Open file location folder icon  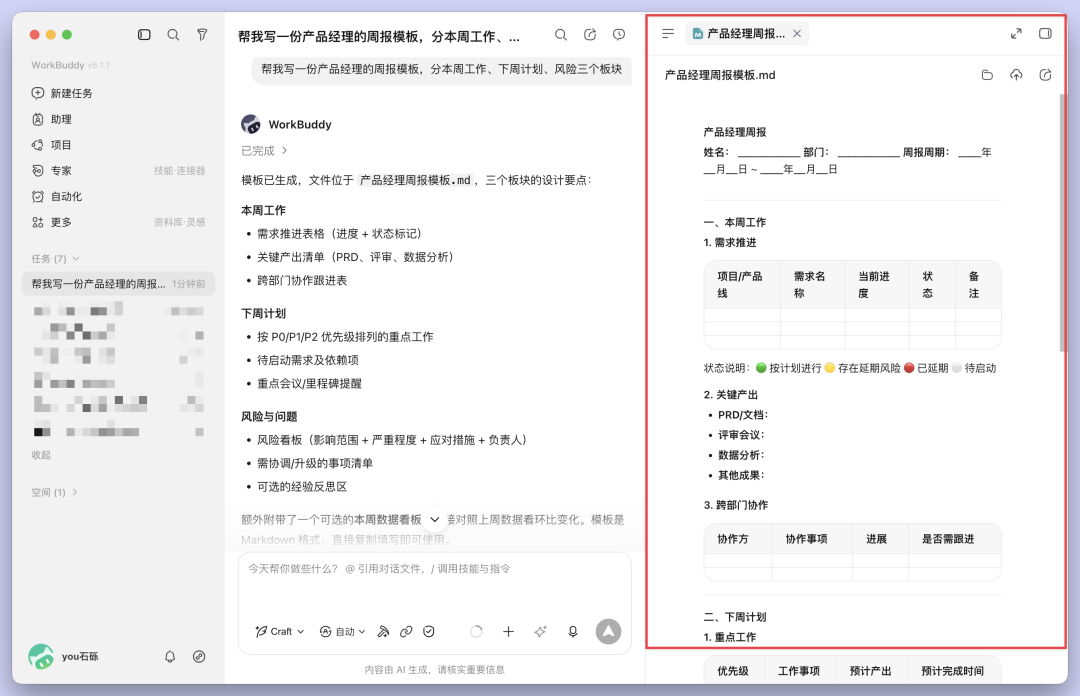click(x=987, y=75)
